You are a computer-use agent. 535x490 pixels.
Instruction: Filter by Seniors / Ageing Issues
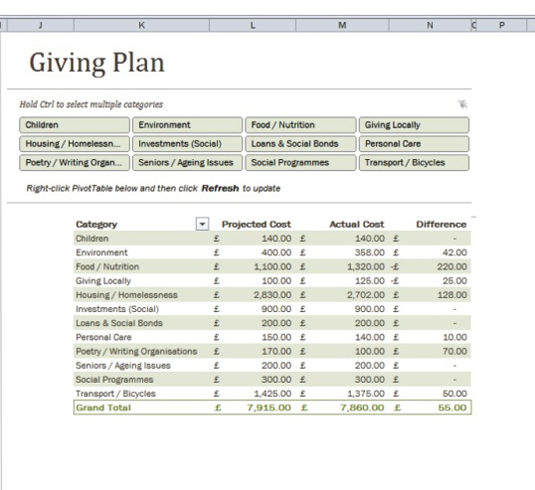[187, 162]
